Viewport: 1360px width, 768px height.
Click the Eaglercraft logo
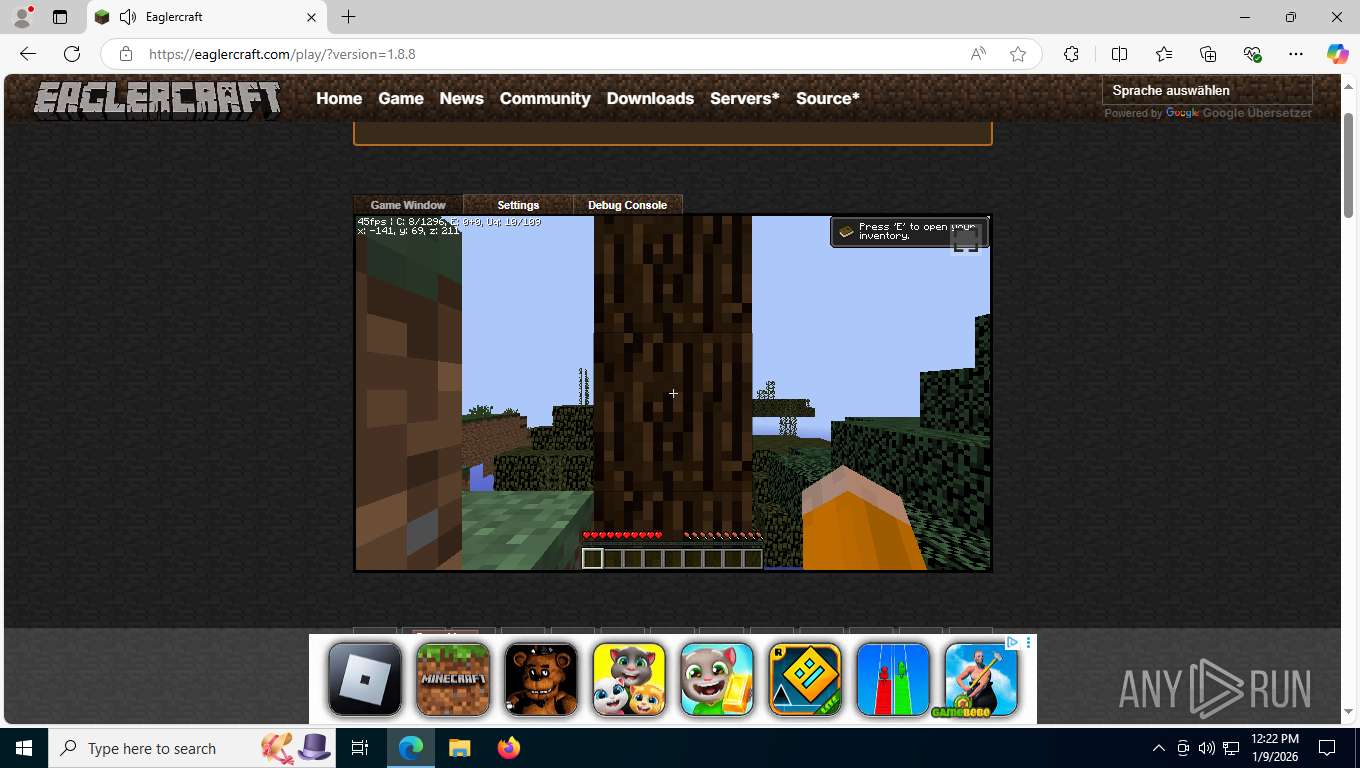(x=157, y=99)
